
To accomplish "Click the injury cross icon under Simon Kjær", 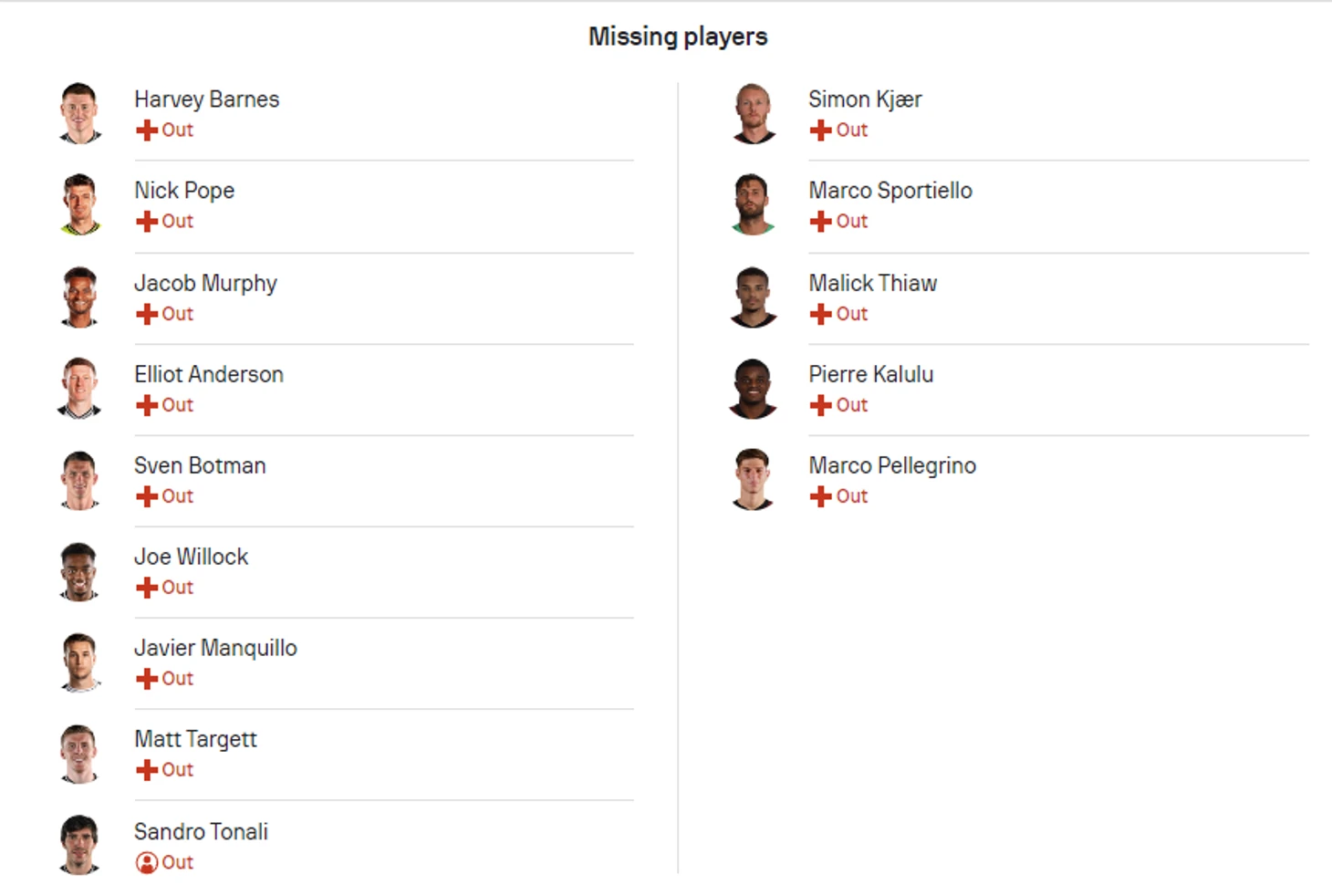I will pyautogui.click(x=820, y=130).
